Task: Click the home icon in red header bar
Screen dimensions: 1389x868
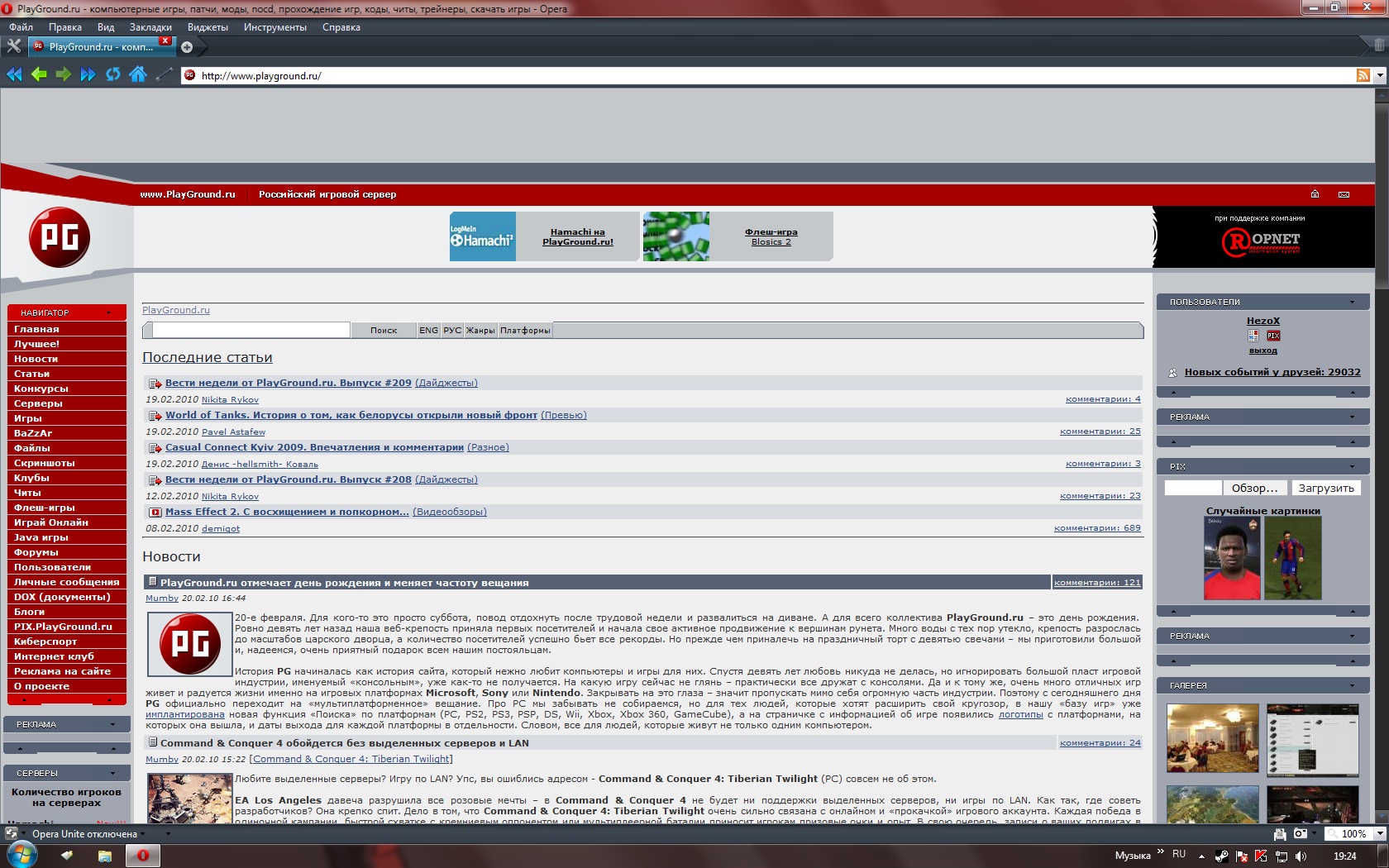Action: coord(1315,194)
